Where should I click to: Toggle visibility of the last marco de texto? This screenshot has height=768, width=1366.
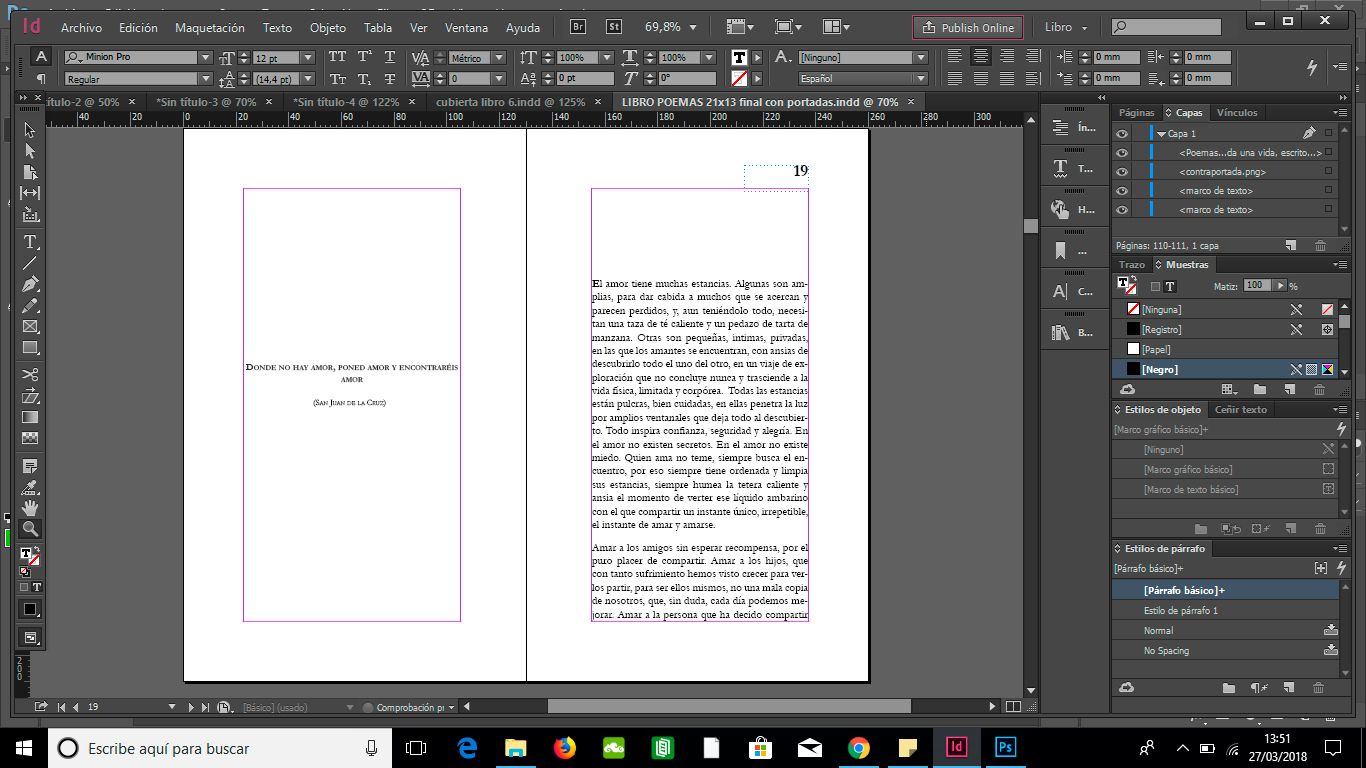[1122, 210]
